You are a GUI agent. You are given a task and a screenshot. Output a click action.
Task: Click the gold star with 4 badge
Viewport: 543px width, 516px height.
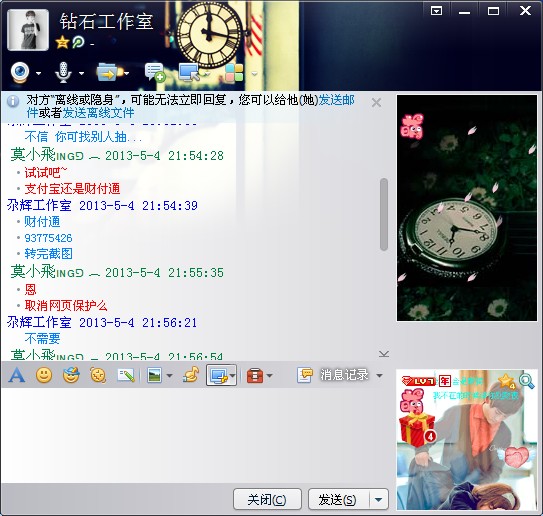pos(507,381)
